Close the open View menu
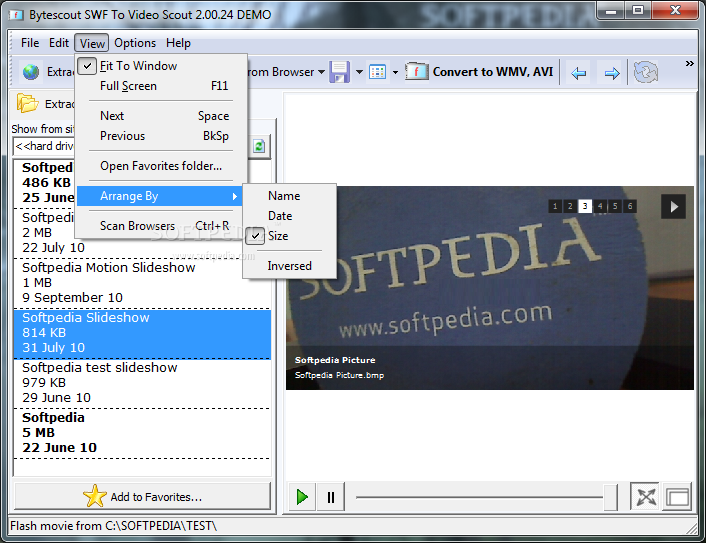 tap(92, 43)
